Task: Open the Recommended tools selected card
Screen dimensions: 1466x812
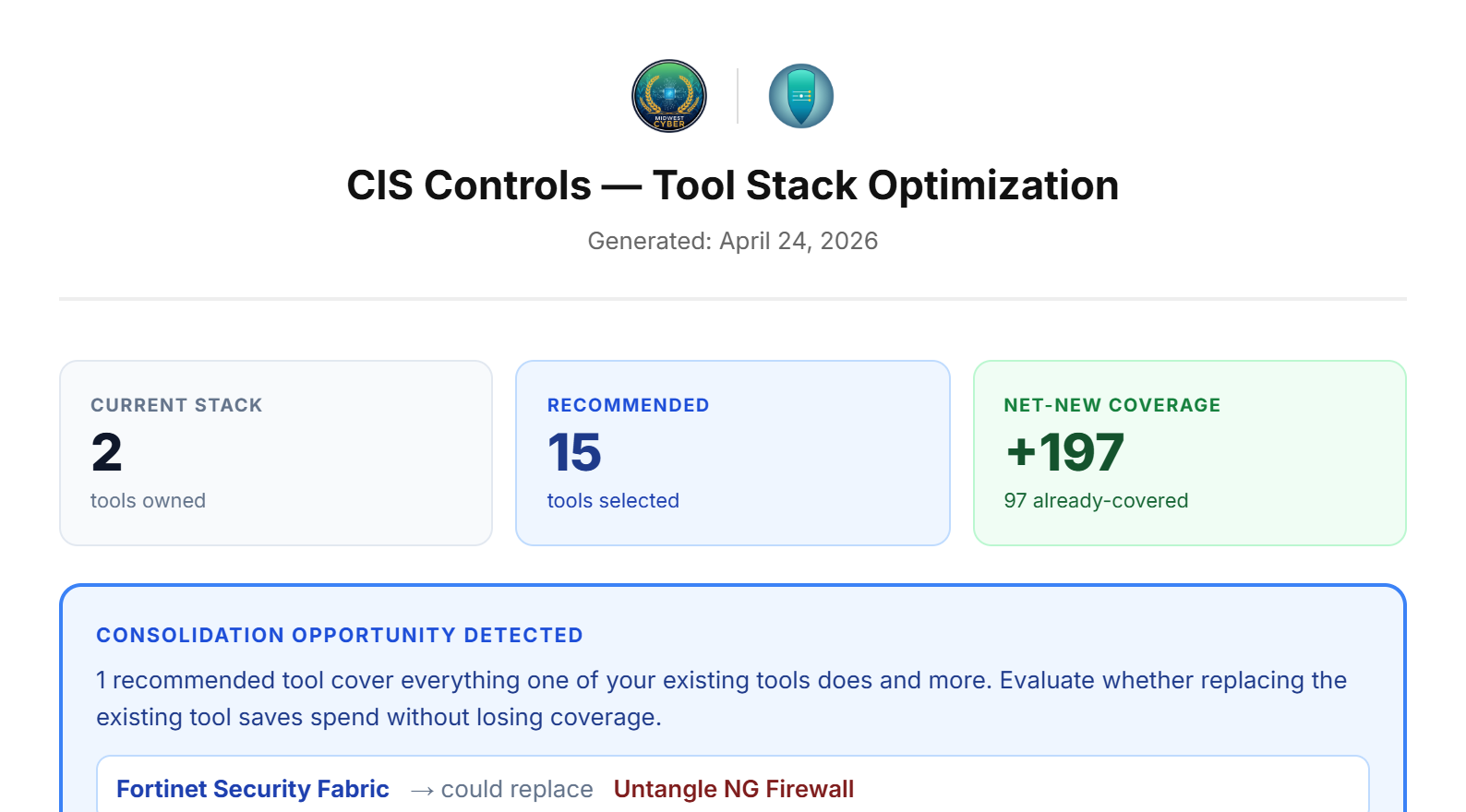Action: pos(733,453)
